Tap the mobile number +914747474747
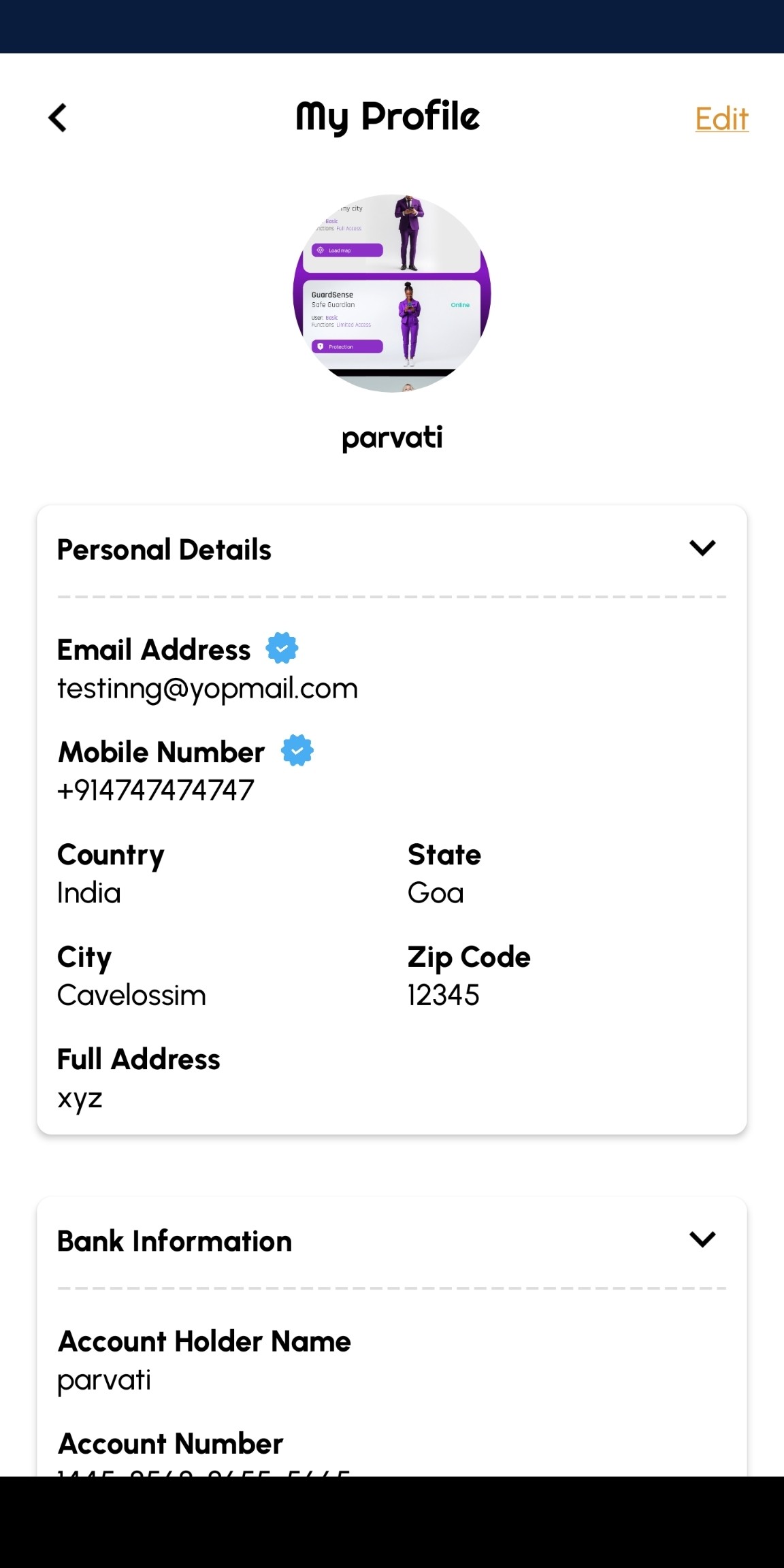 [156, 790]
